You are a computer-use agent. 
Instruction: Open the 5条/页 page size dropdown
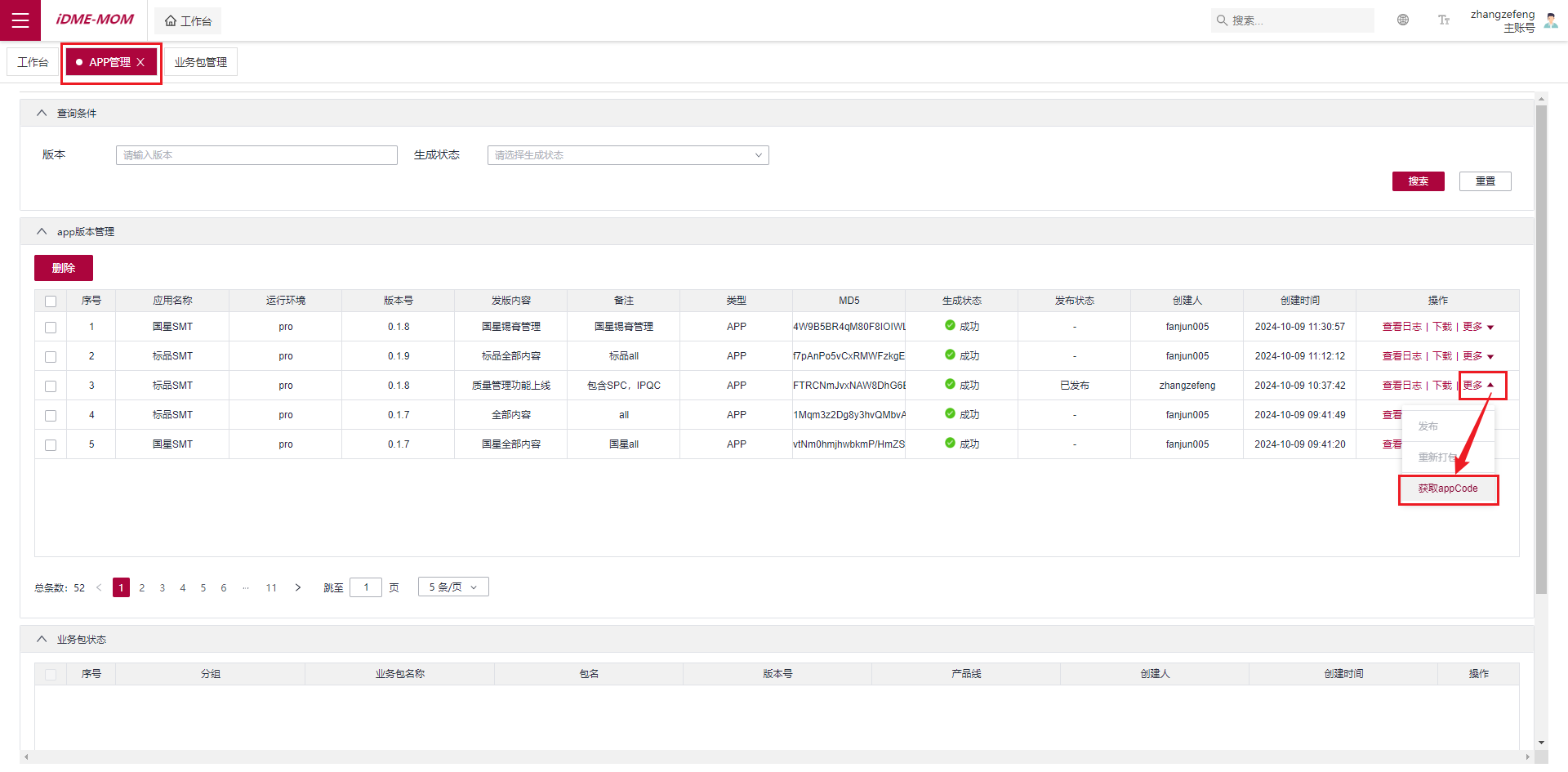(x=453, y=587)
